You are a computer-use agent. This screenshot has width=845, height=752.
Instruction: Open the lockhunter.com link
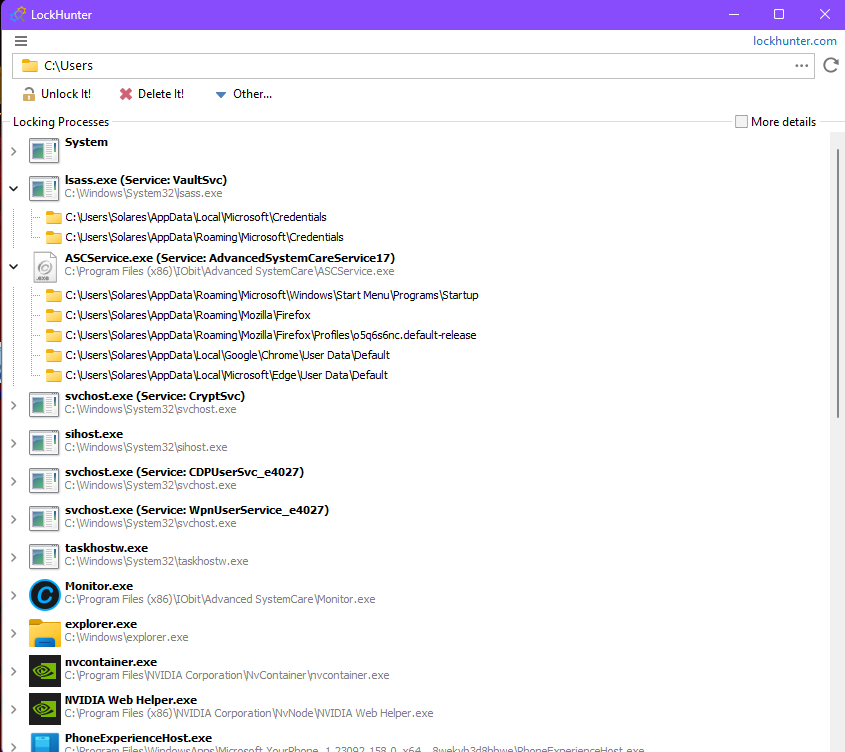794,41
